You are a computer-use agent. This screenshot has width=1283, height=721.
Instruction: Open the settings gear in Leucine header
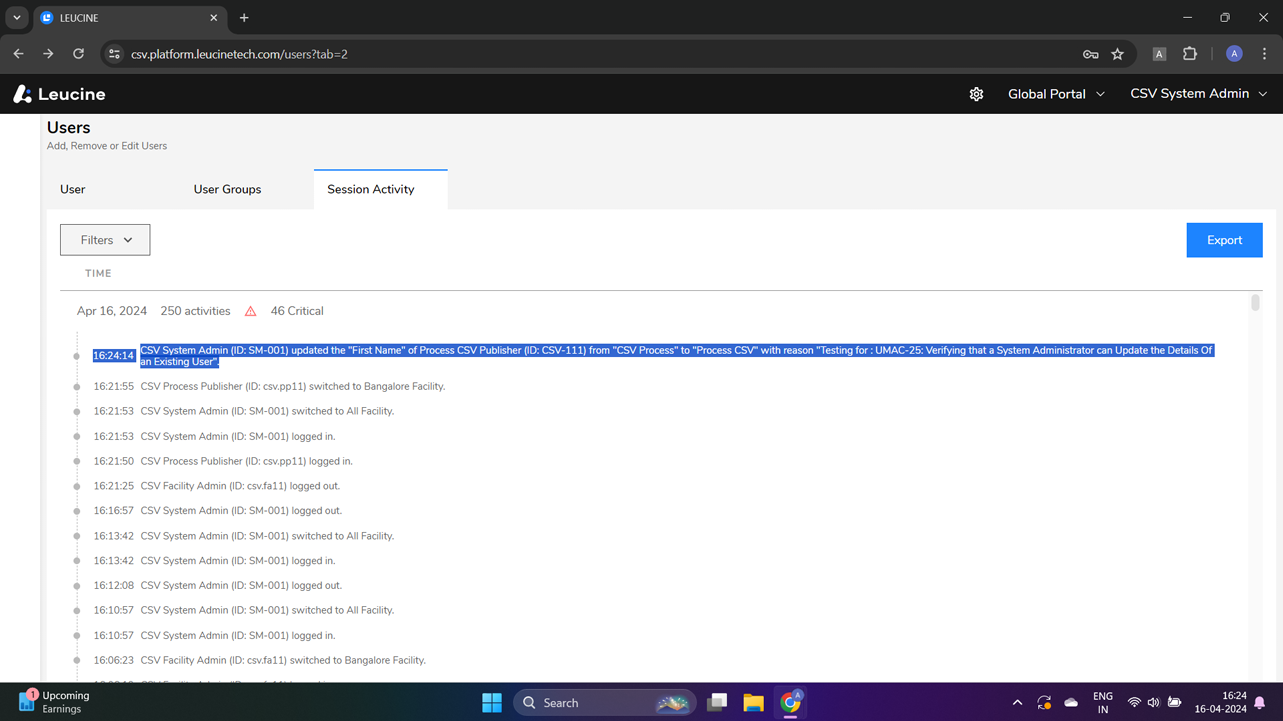coord(976,94)
